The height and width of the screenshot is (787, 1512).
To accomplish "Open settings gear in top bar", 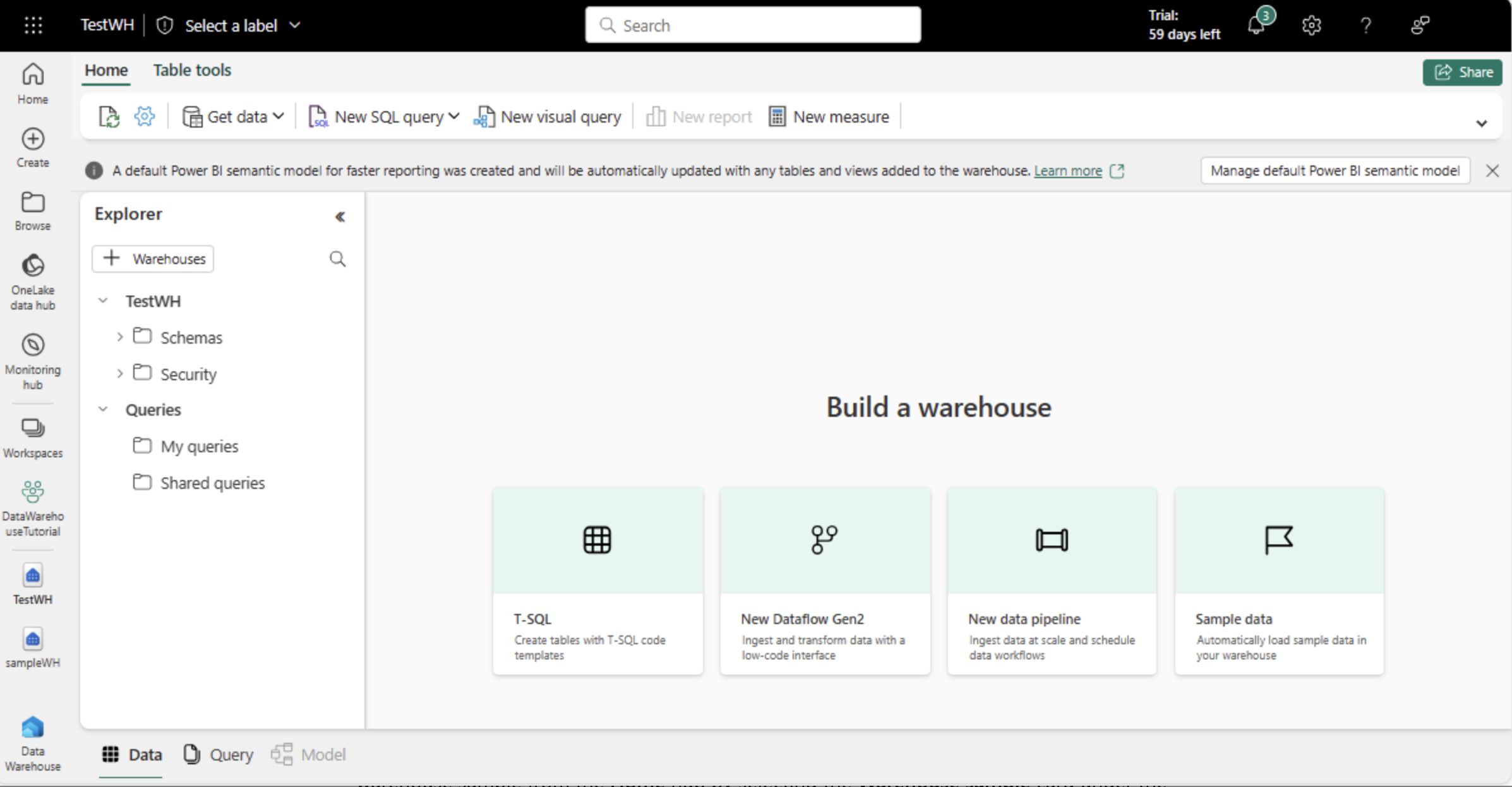I will tap(1311, 25).
